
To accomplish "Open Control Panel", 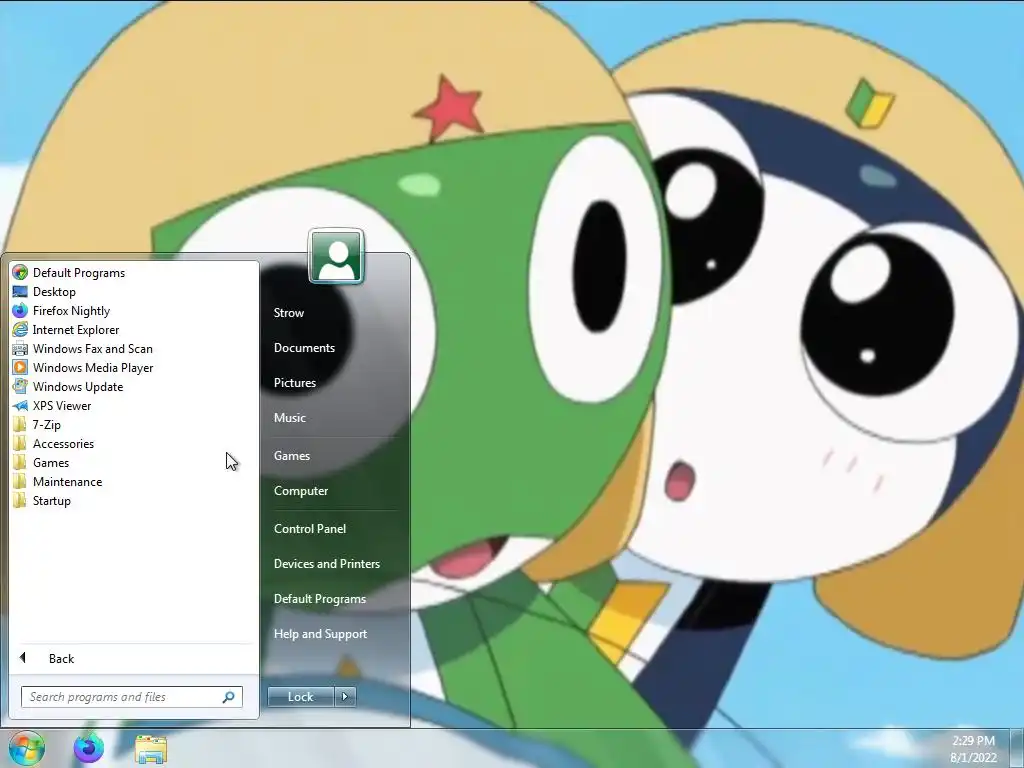I will coord(310,529).
